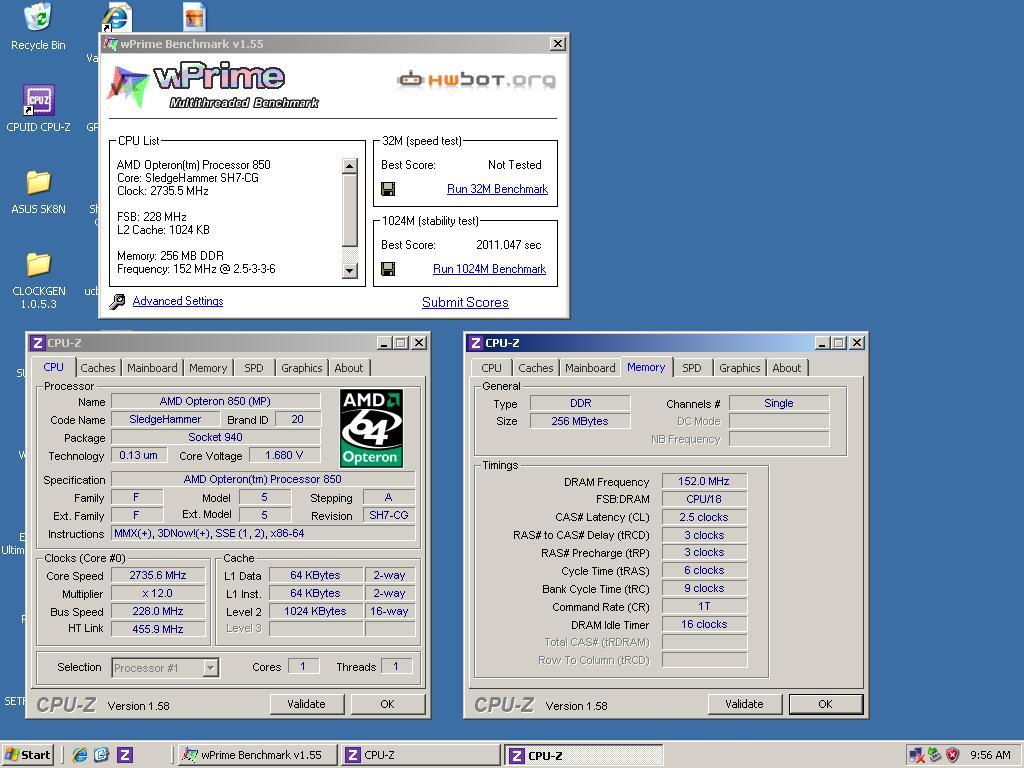Click the AMD 64 Opteron logo
This screenshot has width=1024, height=768.
(371, 428)
